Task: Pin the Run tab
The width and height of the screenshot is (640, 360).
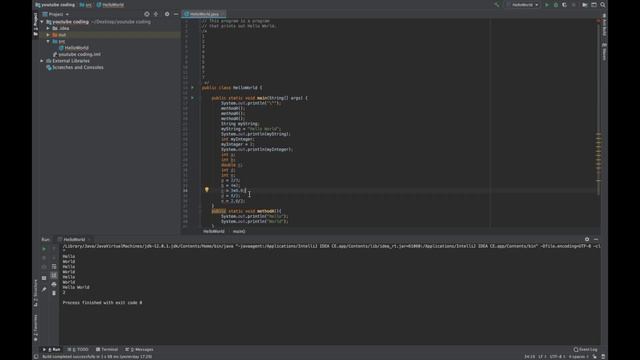Action: [x=44, y=289]
